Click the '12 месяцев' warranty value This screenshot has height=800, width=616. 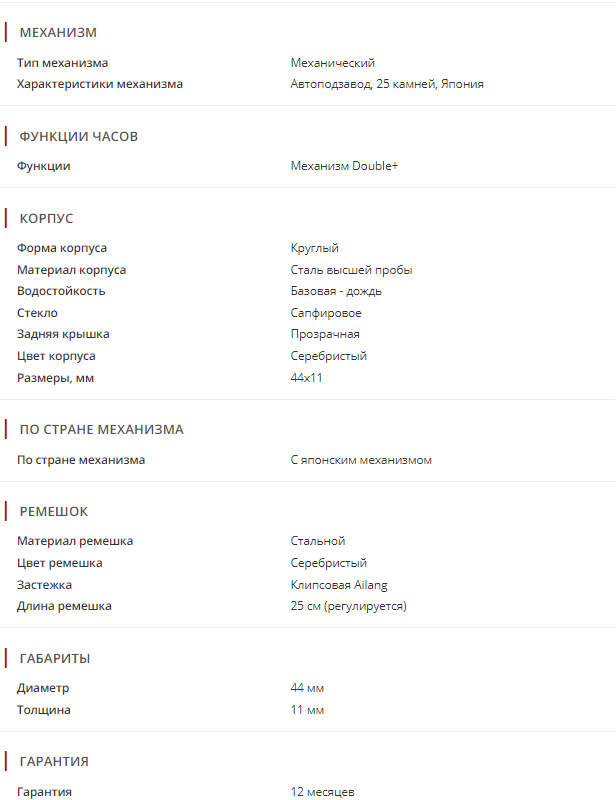322,792
